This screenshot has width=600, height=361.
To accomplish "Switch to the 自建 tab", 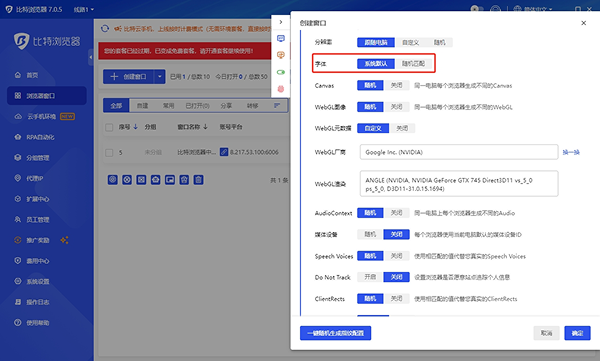I will 142,106.
